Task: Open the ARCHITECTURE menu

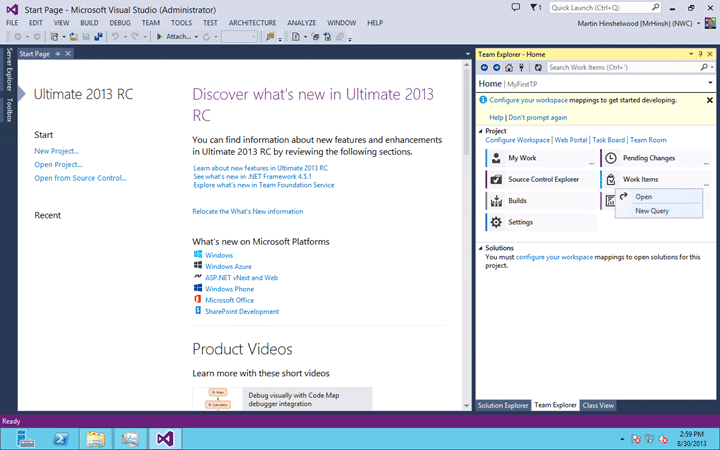Action: coord(253,23)
